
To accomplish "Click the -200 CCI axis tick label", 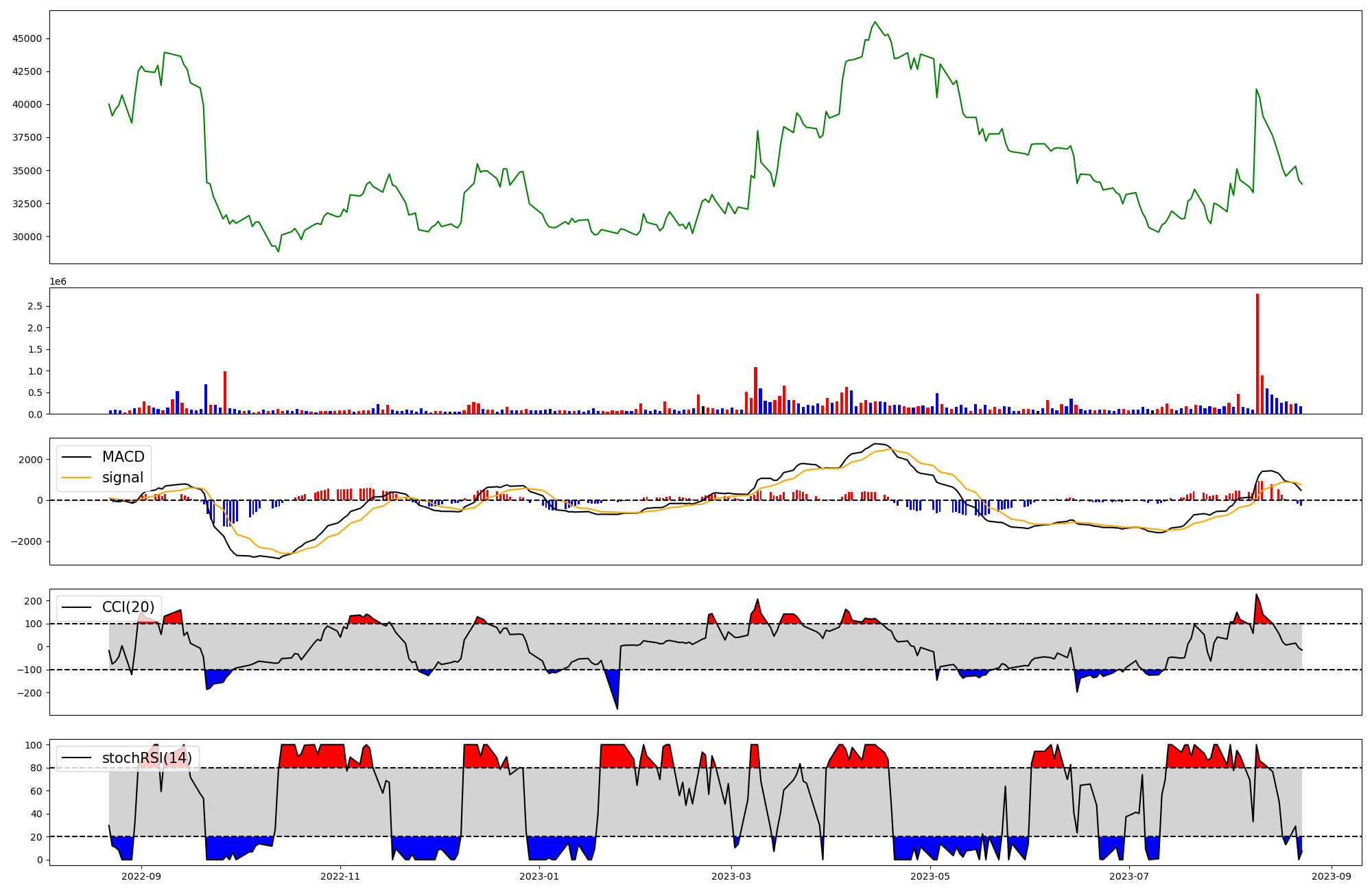I will [29, 693].
